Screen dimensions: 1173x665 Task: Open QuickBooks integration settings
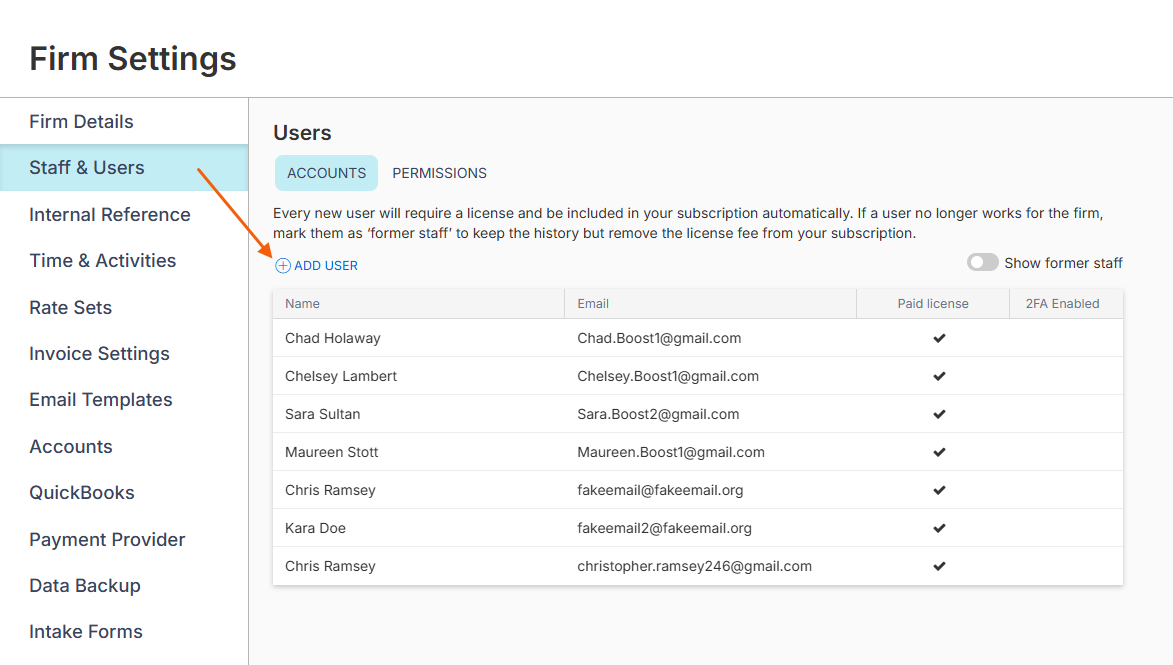82,492
